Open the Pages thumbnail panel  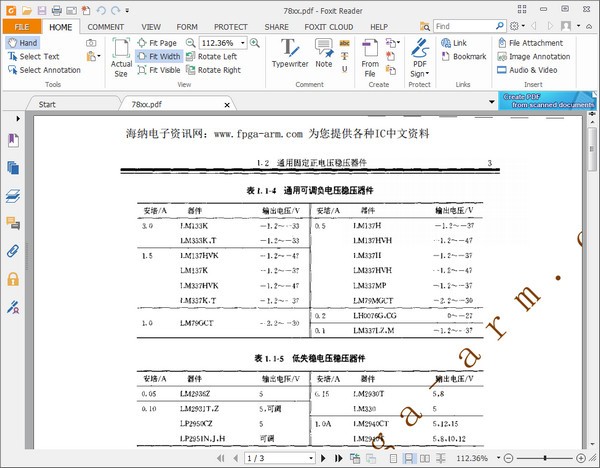click(13, 167)
